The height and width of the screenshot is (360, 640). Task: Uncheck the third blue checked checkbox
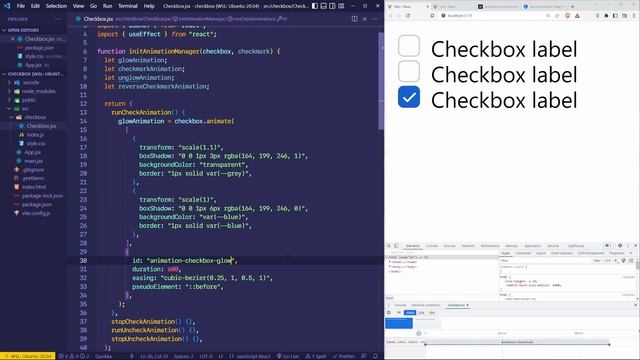pyautogui.click(x=409, y=97)
